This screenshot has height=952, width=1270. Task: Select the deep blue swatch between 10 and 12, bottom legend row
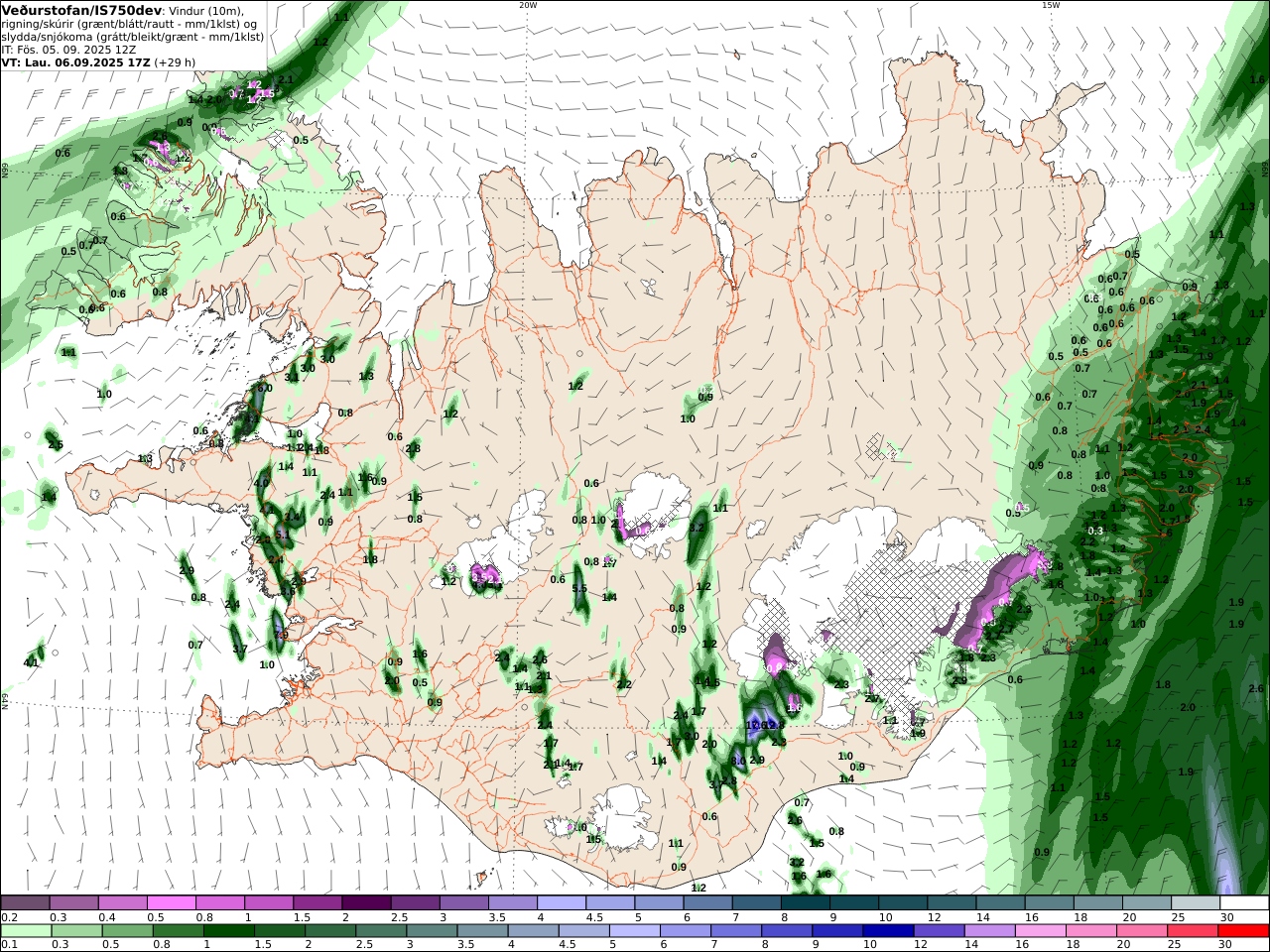886,931
